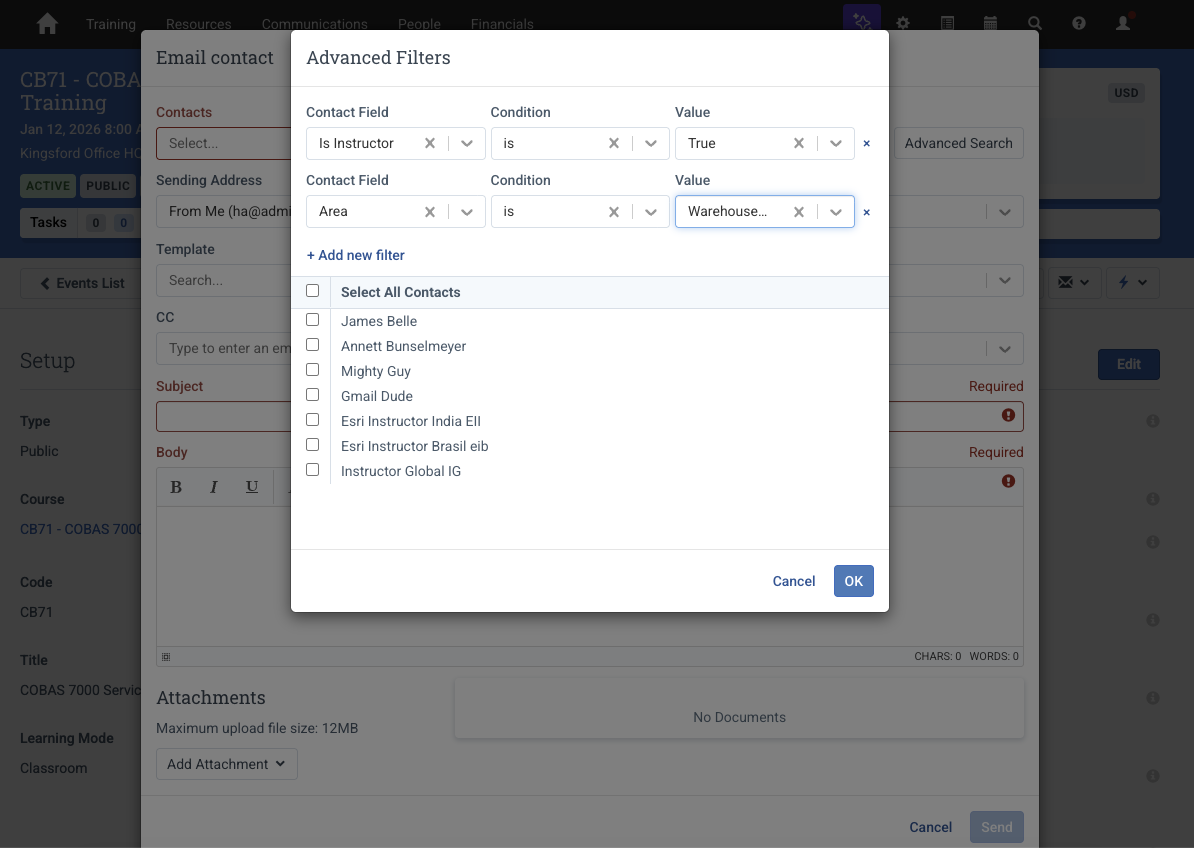Open the search magnifier in top bar
The height and width of the screenshot is (848, 1194).
click(1034, 23)
